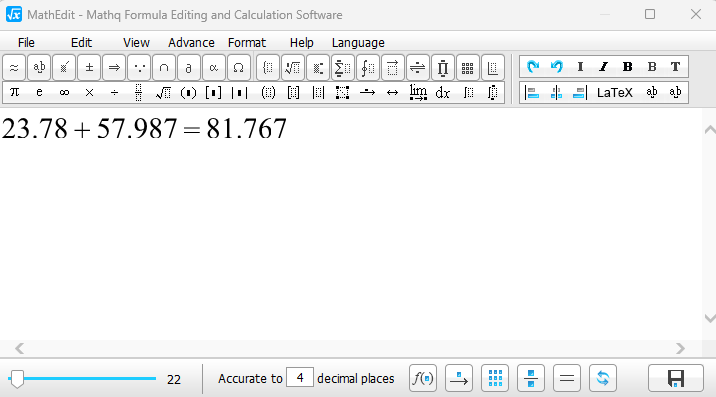Insert the pi symbol
This screenshot has height=397, width=716.
[x=14, y=93]
